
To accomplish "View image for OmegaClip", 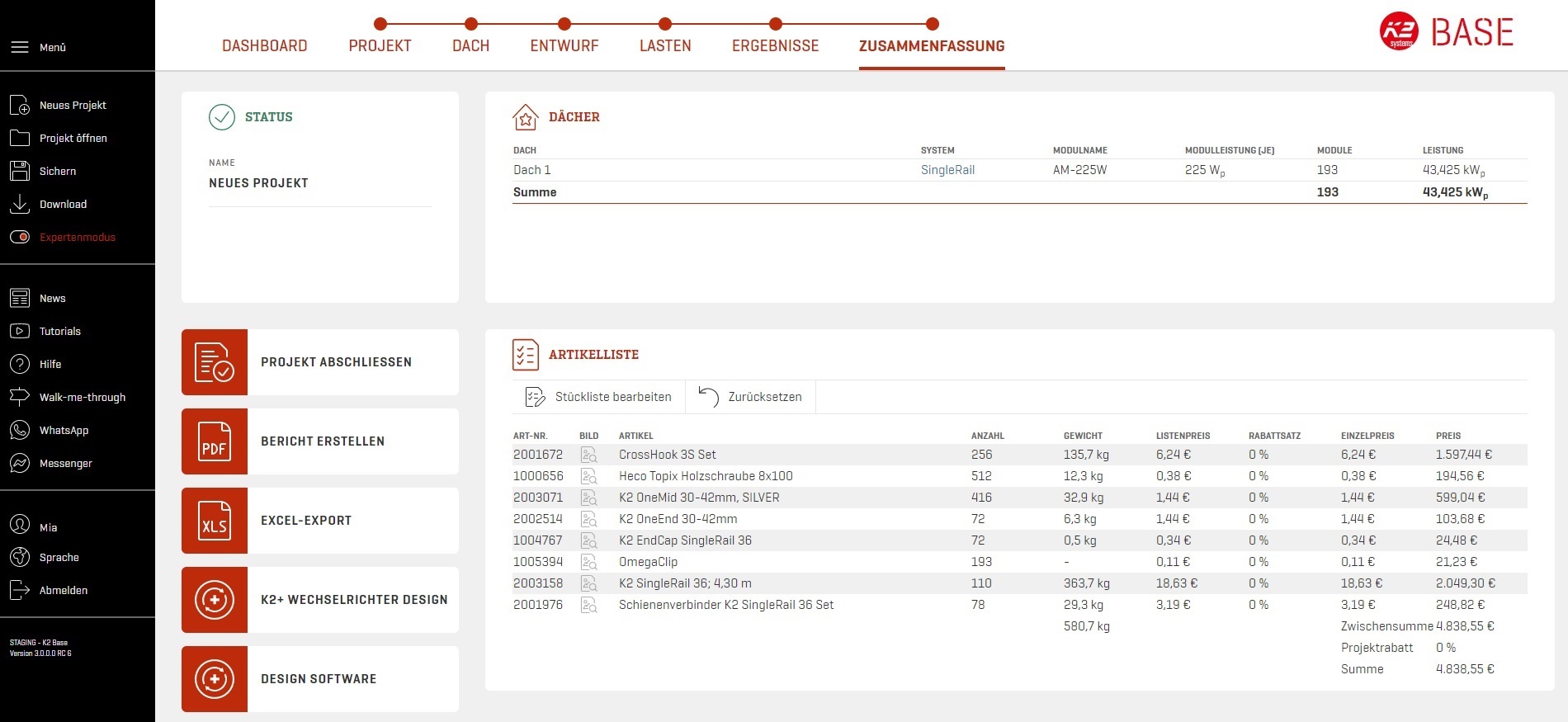I will click(588, 562).
